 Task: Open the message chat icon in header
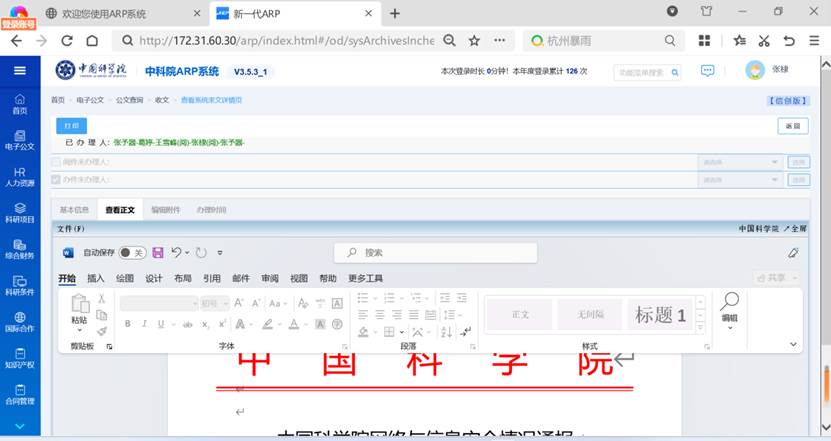coord(707,70)
